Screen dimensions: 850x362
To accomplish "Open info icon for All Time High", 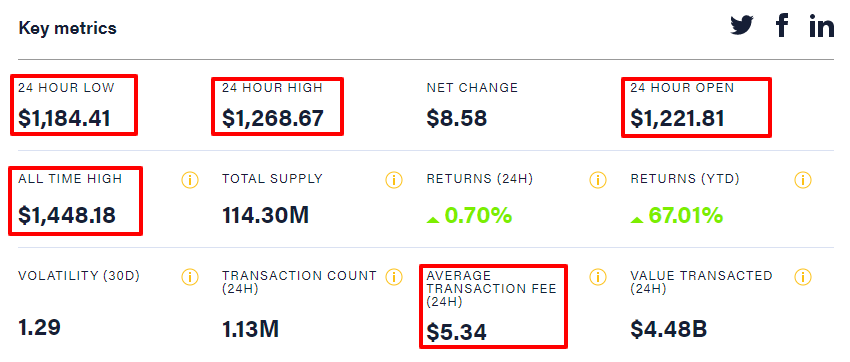I will [190, 180].
